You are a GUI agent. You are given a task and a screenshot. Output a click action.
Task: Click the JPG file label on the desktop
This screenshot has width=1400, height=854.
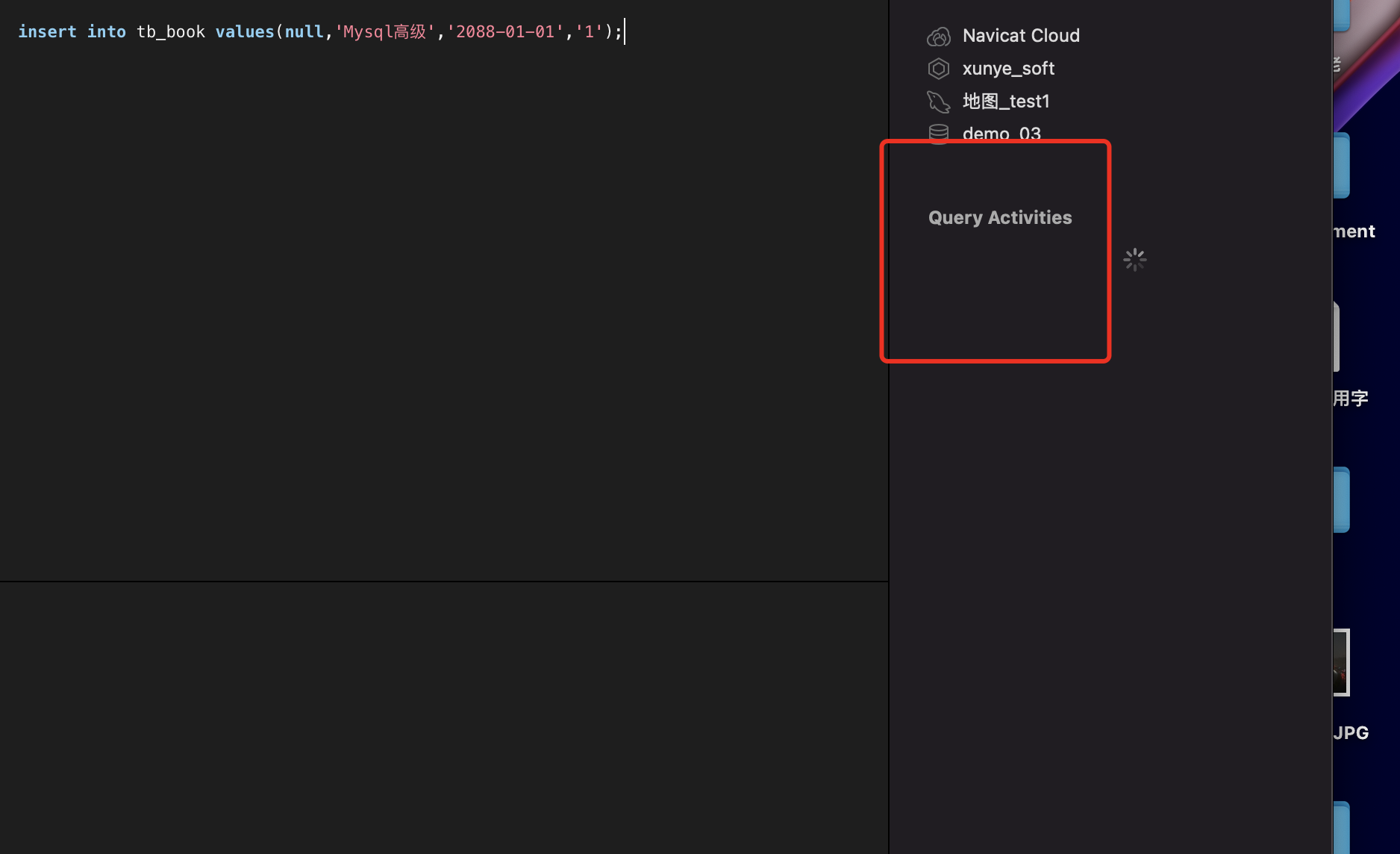coord(1351,733)
